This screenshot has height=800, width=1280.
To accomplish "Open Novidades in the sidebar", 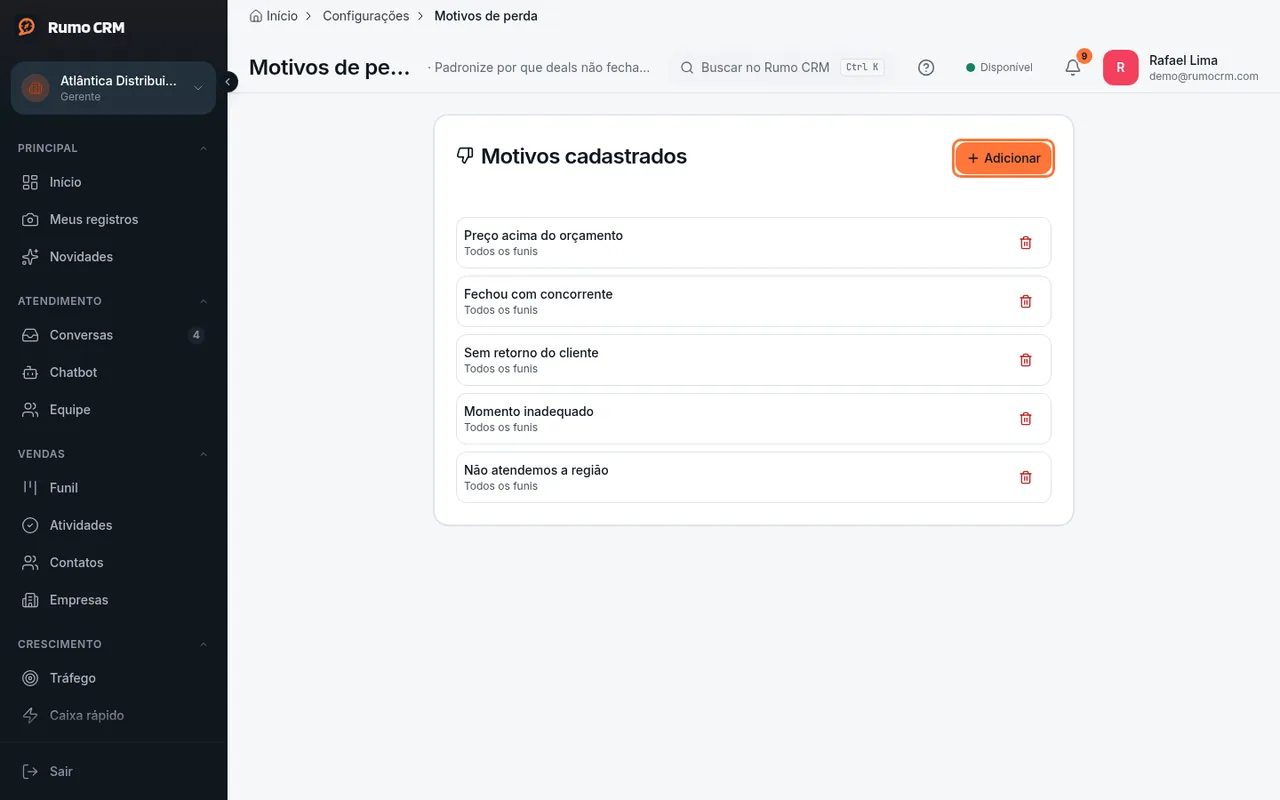I will point(113,257).
